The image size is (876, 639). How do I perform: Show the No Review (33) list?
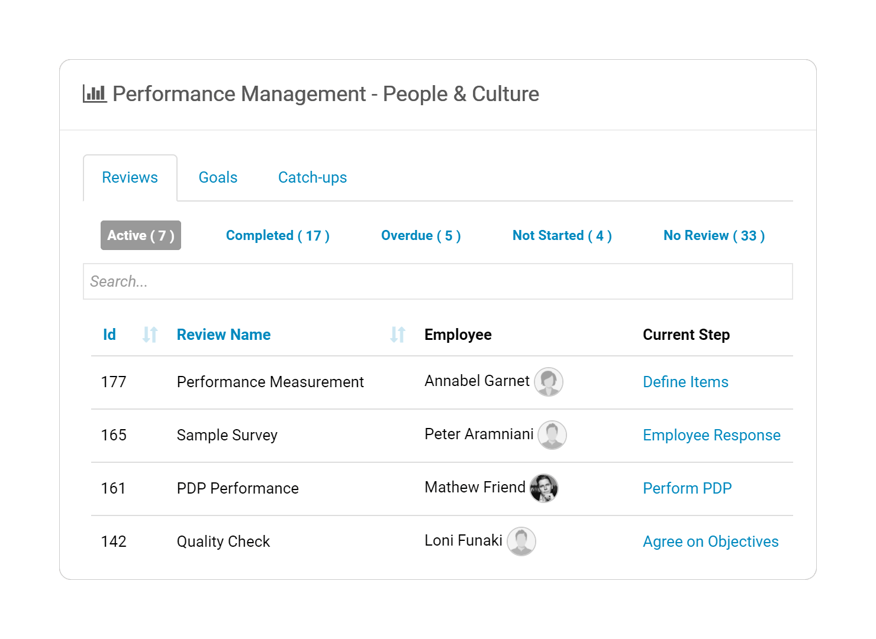(714, 236)
